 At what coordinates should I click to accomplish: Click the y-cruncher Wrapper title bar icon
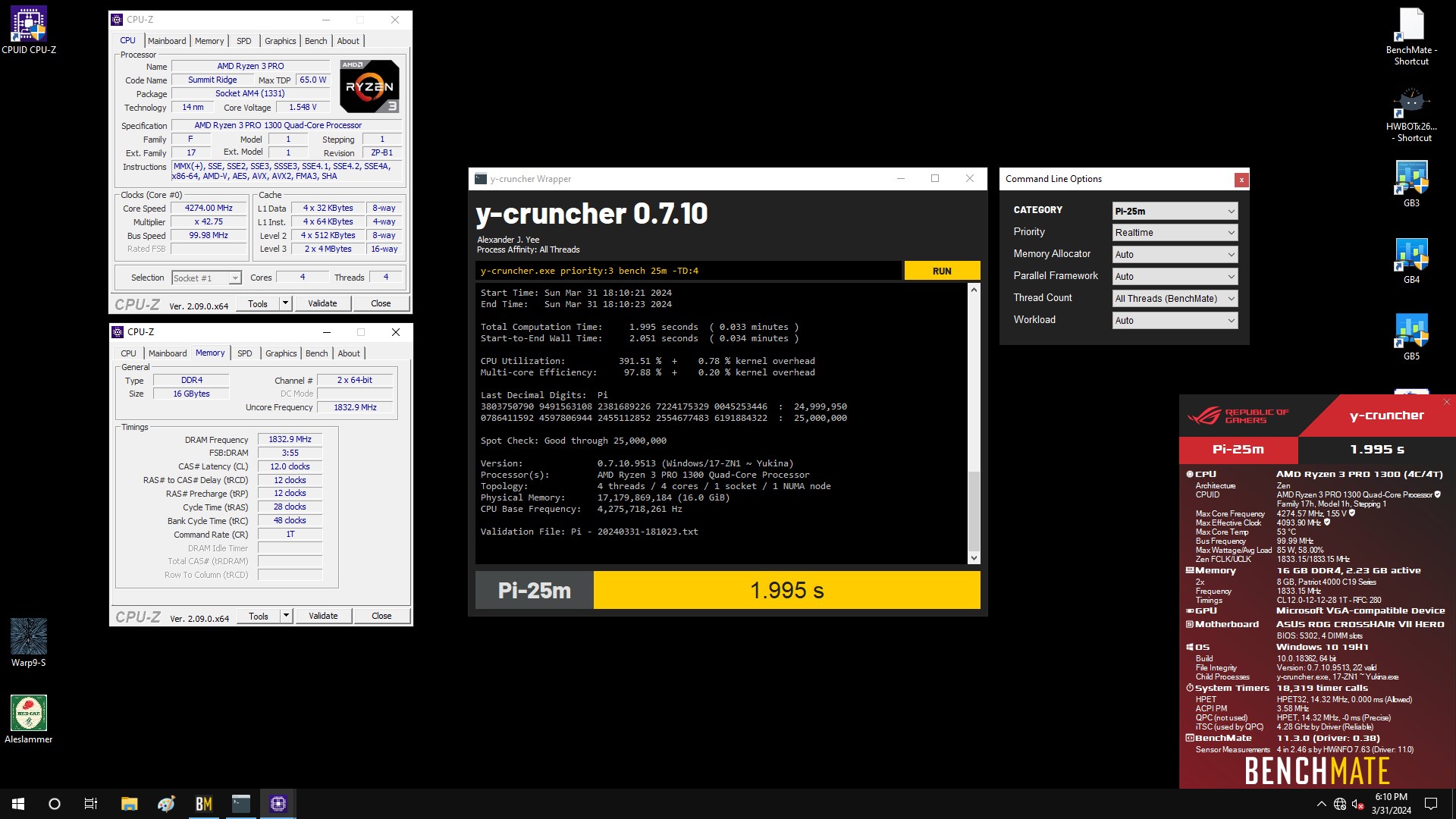pos(481,179)
